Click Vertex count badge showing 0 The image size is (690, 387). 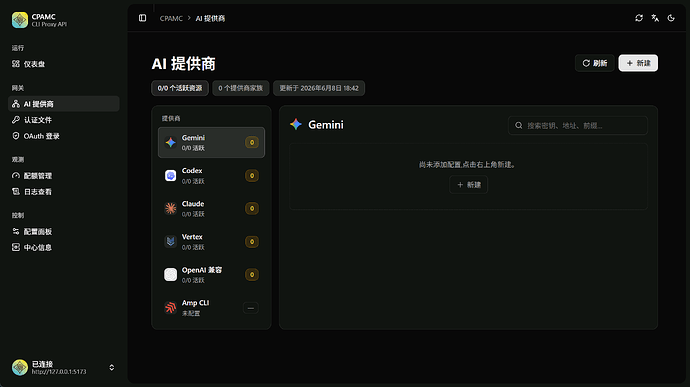(252, 241)
